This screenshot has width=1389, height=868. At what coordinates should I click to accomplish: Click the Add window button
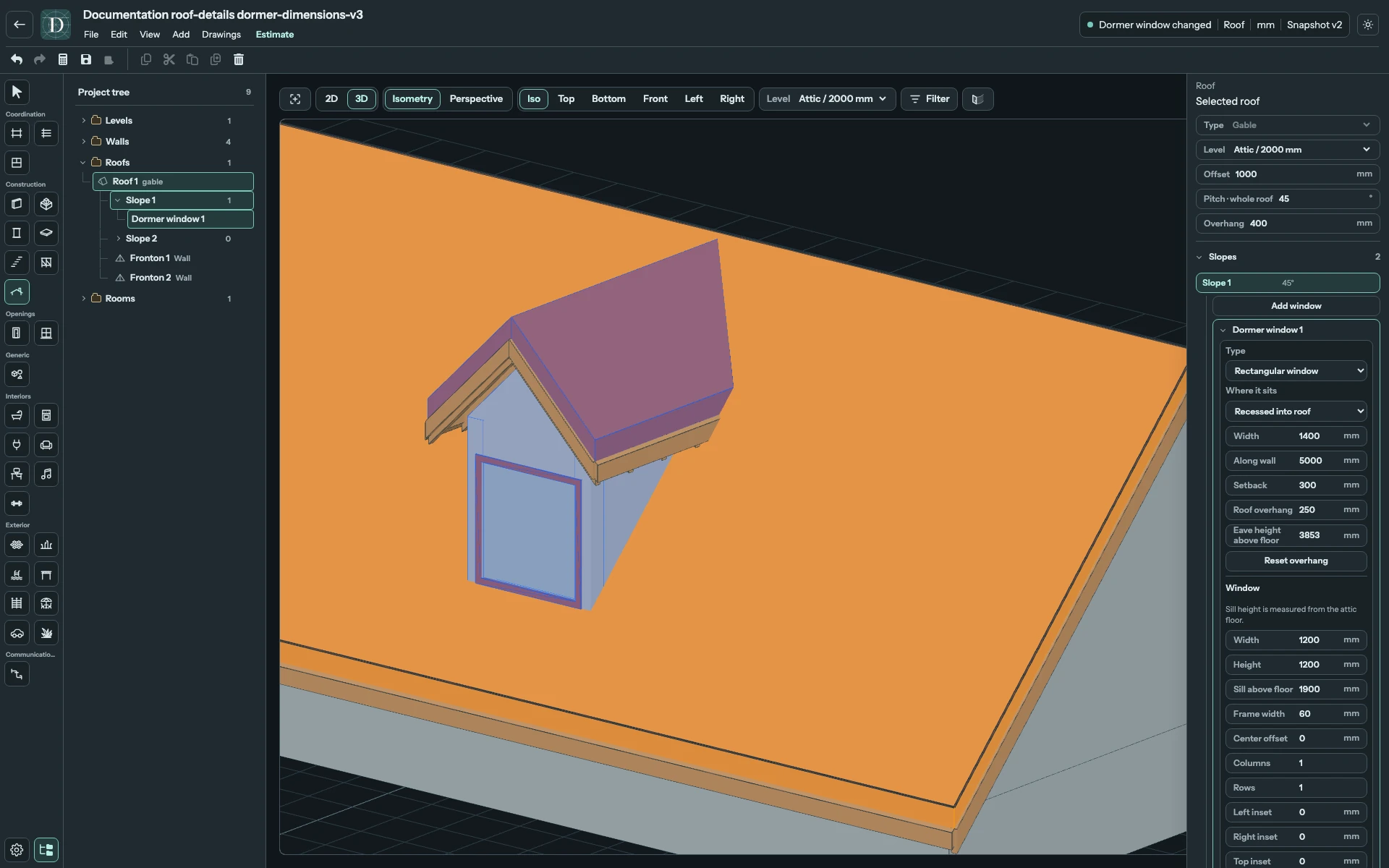coord(1296,306)
